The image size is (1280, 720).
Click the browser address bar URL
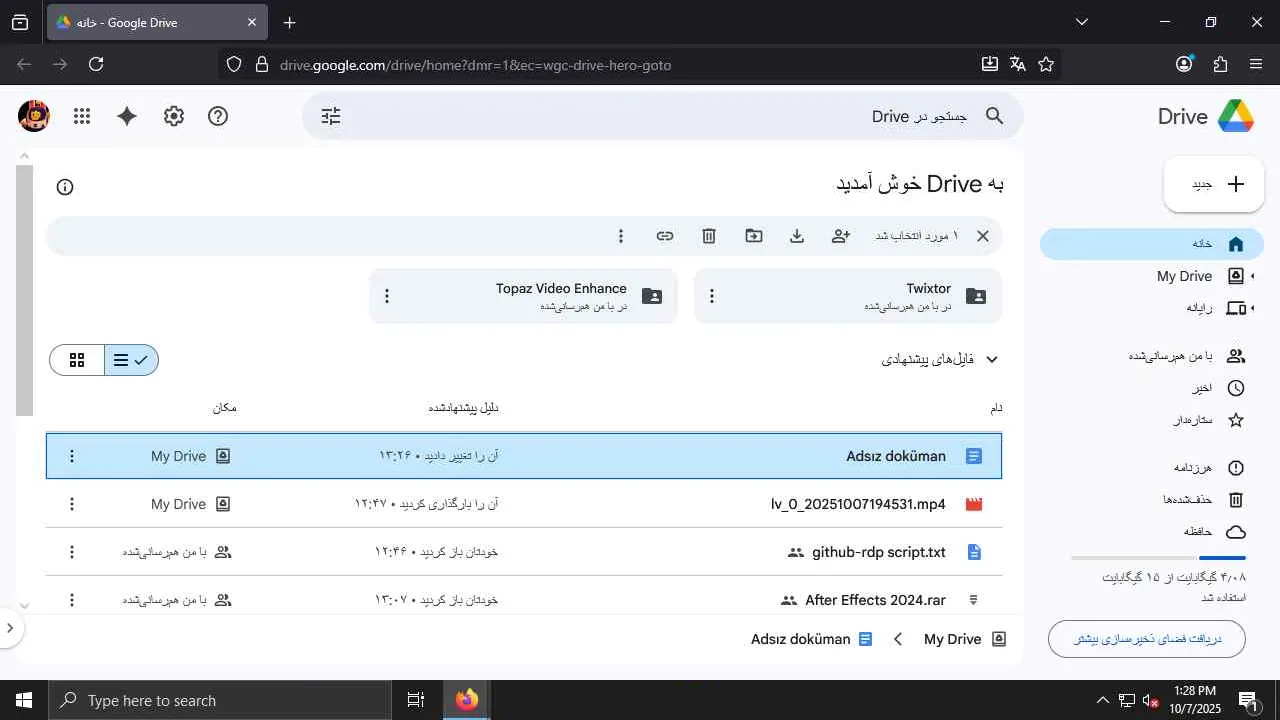pos(476,65)
